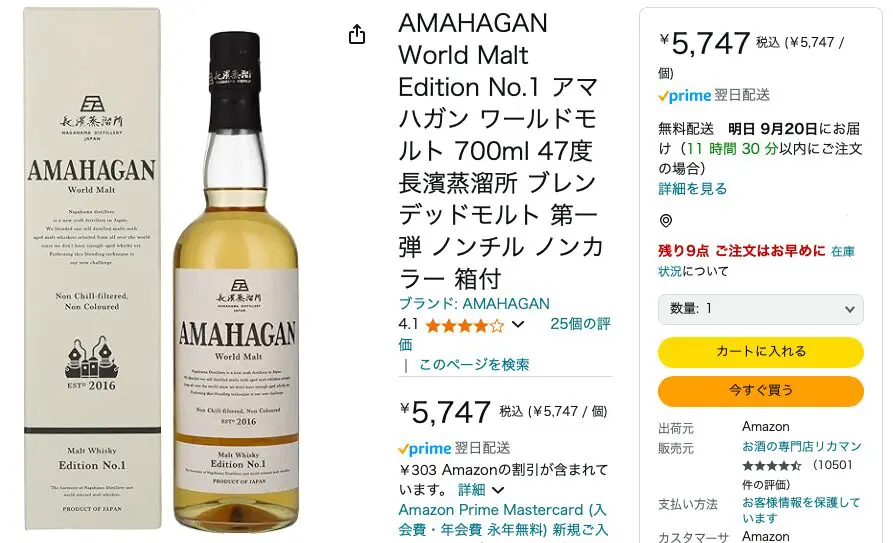This screenshot has height=543, width=893.
Task: Click the このページを検索 link
Action: coord(474,365)
